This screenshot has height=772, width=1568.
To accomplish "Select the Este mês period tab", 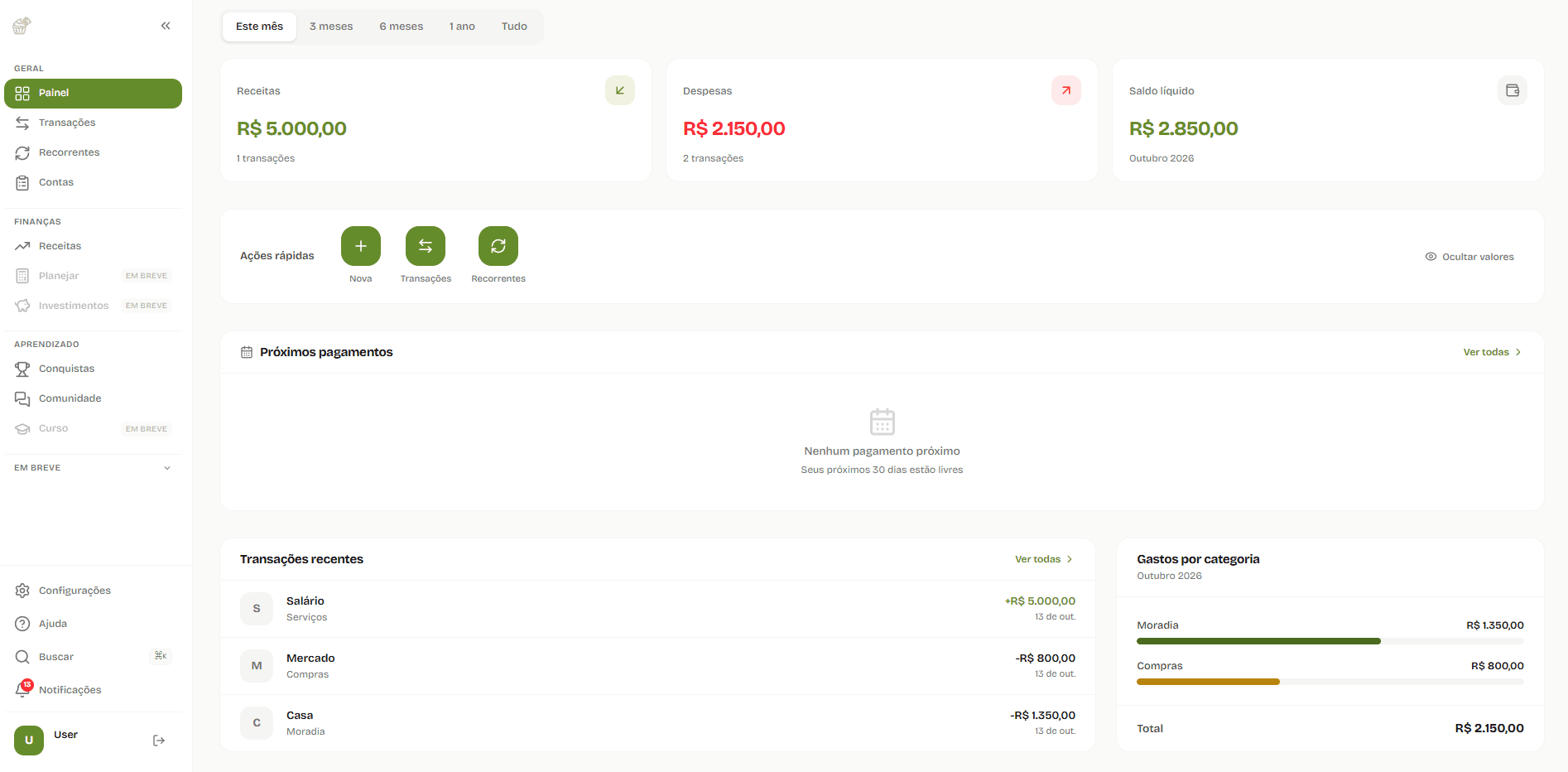I will point(259,27).
